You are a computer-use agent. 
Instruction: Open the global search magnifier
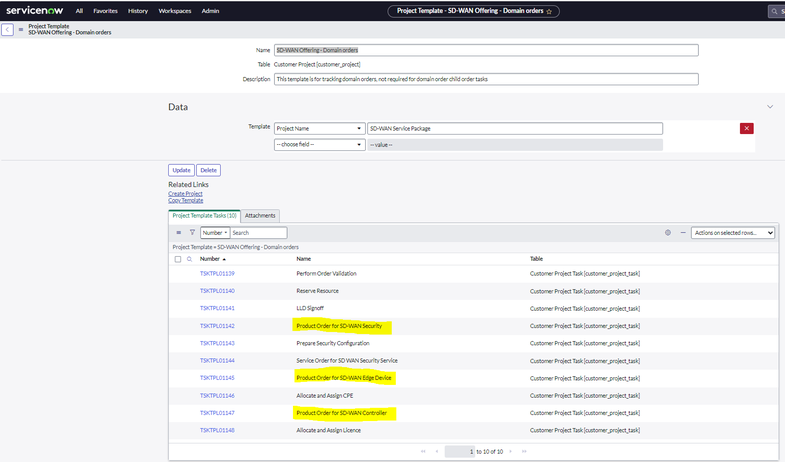coord(775,11)
